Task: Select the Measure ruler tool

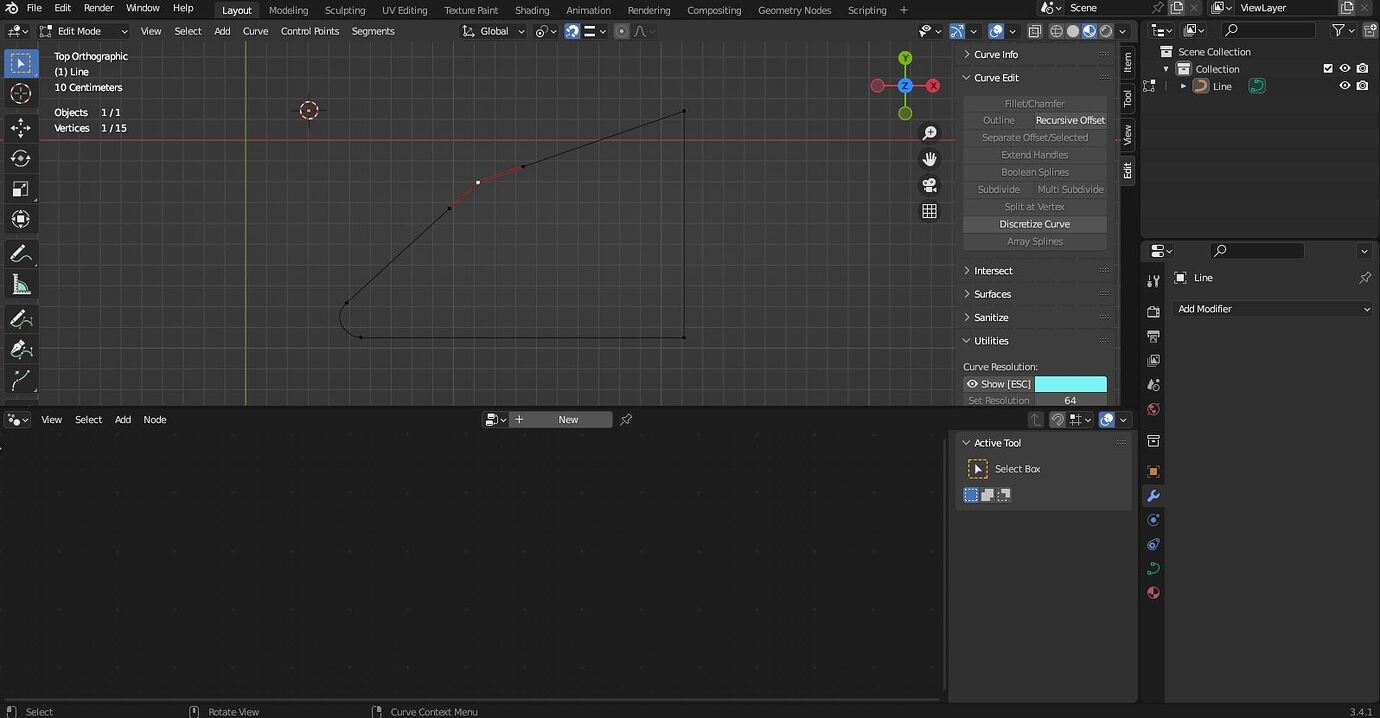Action: [x=20, y=285]
